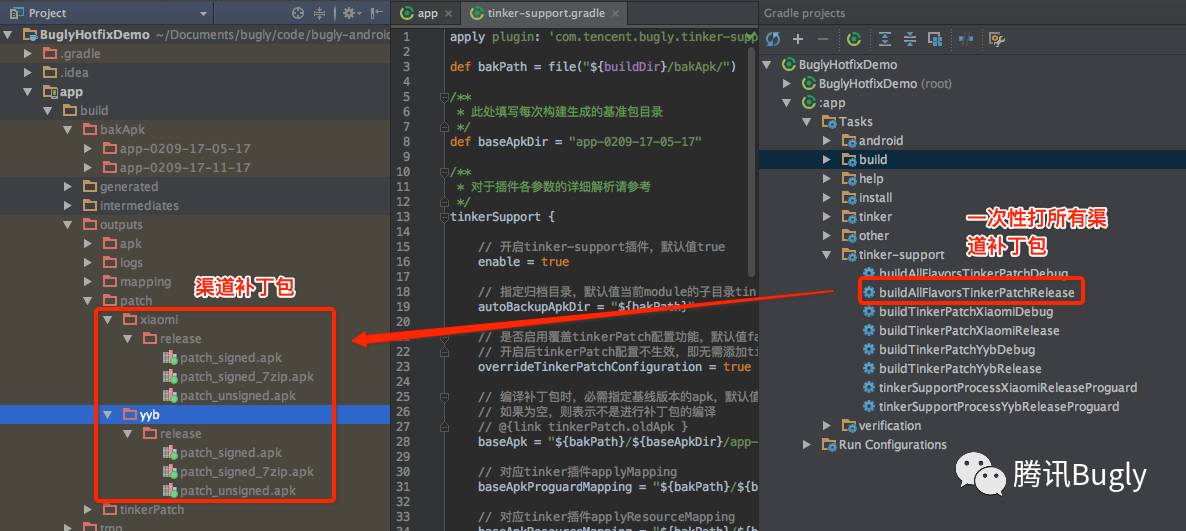This screenshot has width=1186, height=531.
Task: Run buildAllFlavorsTinkerPatchRelease task
Action: 968,292
